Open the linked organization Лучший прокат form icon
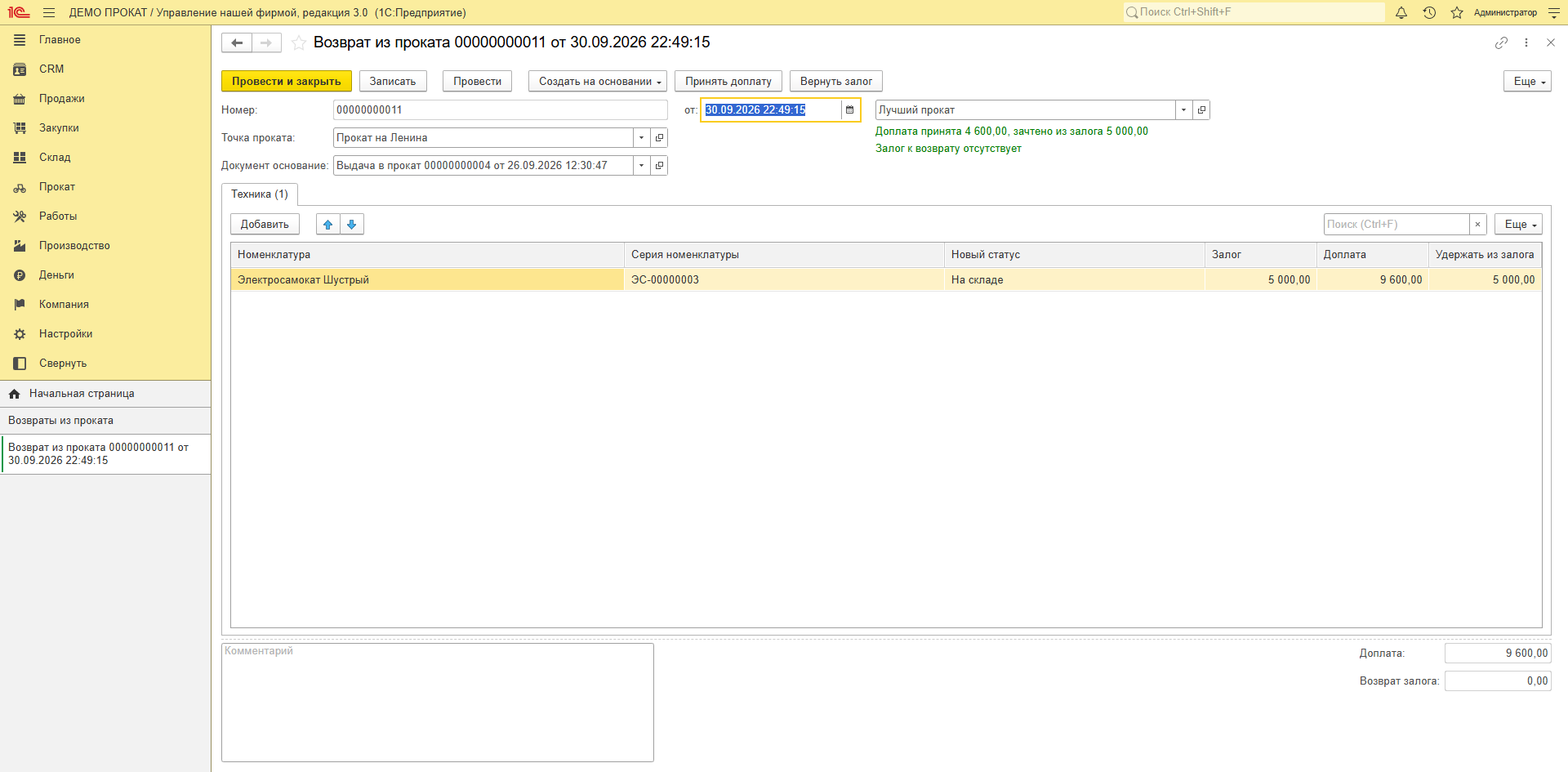The height and width of the screenshot is (772, 1568). (1201, 109)
